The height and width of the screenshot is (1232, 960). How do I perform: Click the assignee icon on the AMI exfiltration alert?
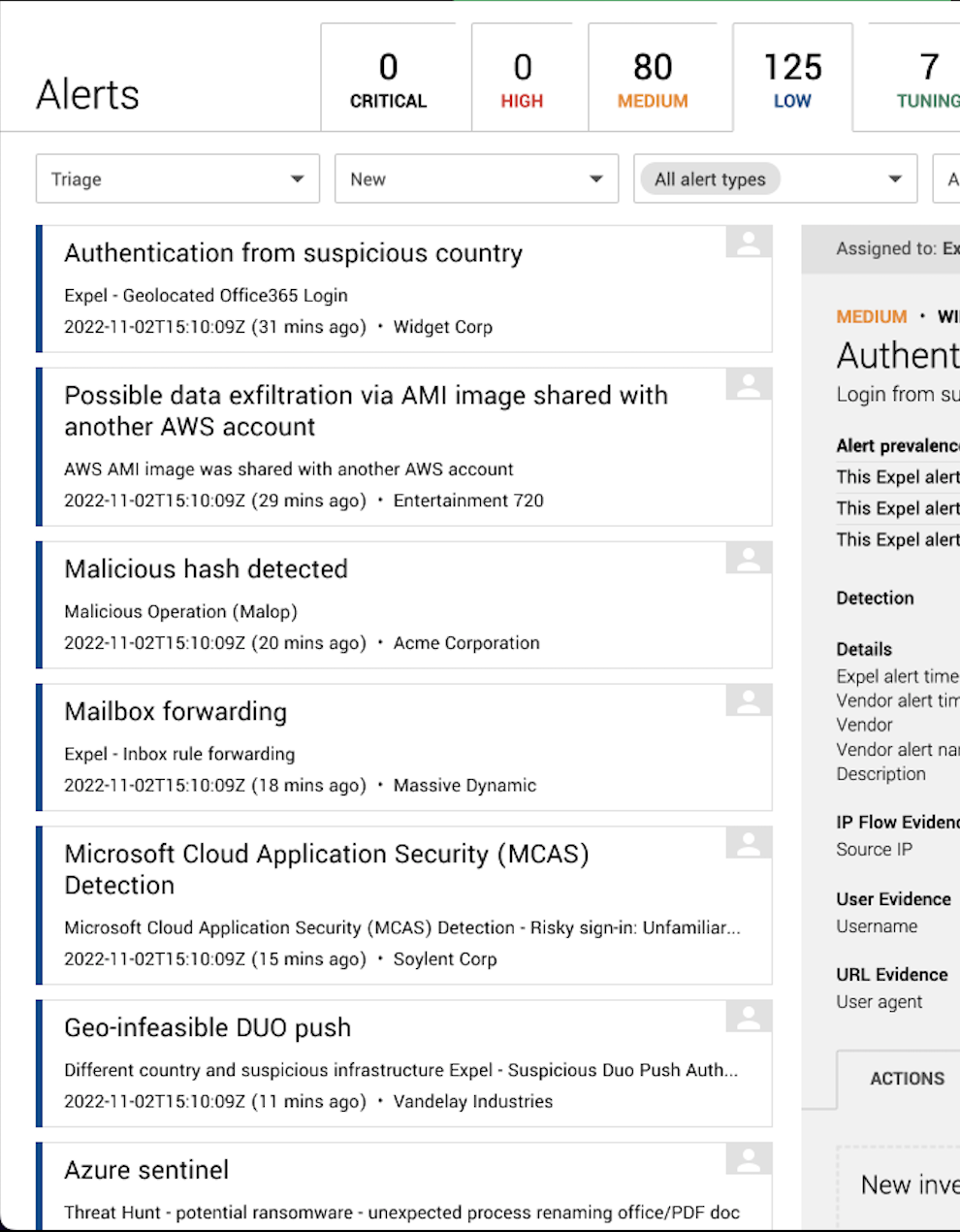pyautogui.click(x=748, y=384)
